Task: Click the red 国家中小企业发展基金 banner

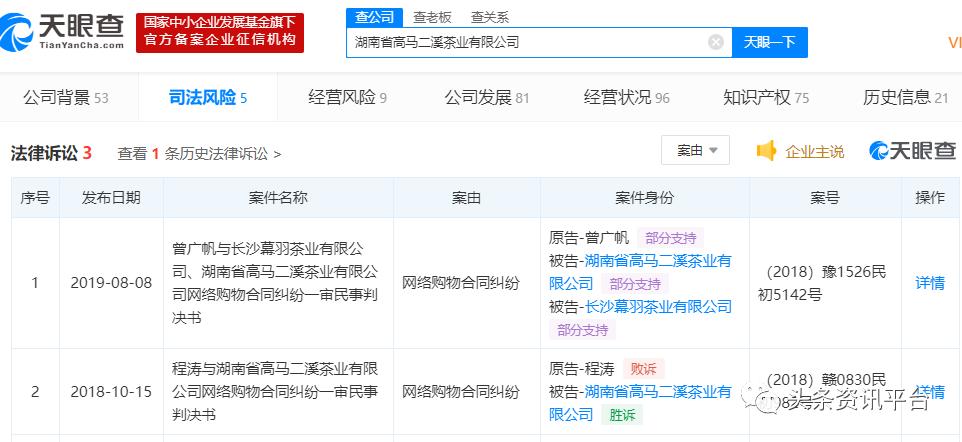Action: (220, 32)
